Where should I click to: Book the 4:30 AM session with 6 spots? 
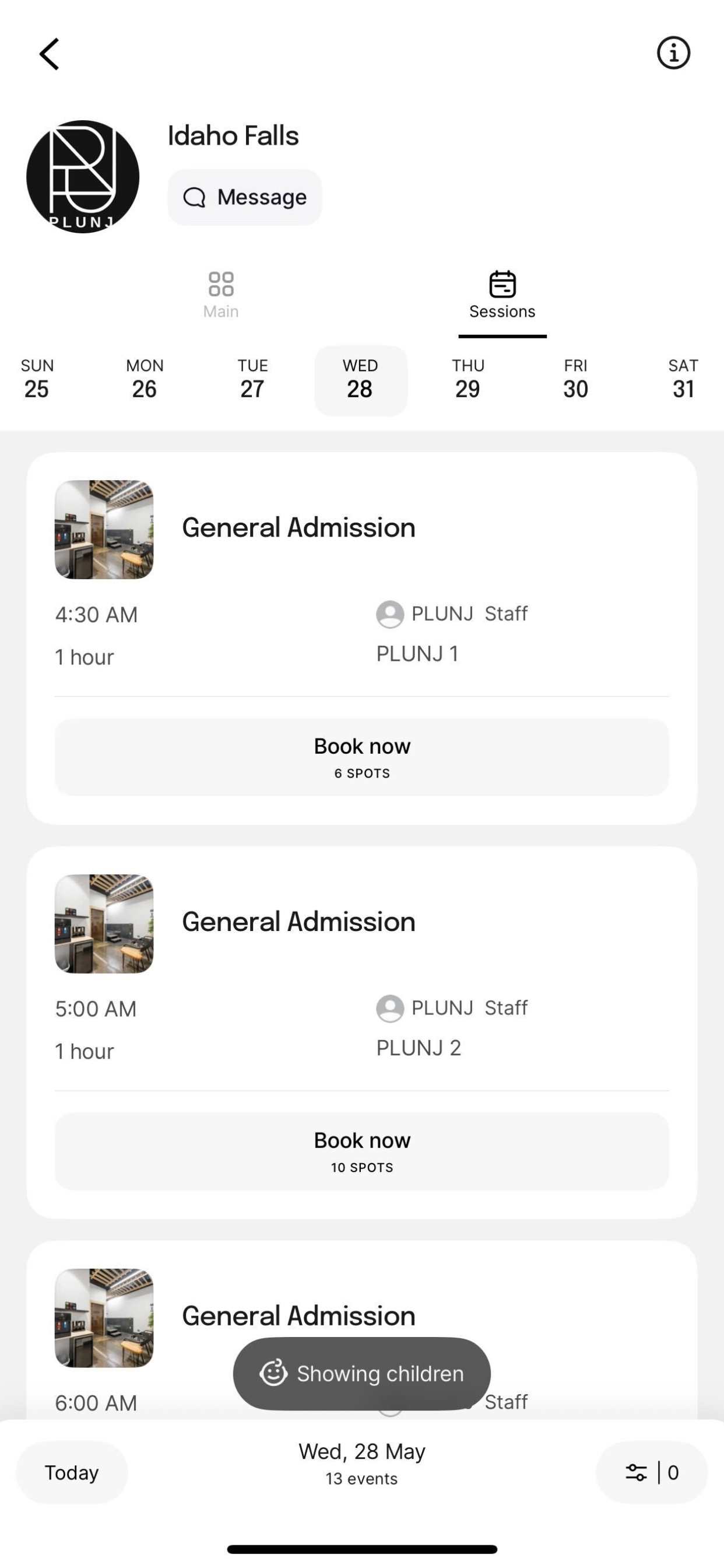click(362, 757)
